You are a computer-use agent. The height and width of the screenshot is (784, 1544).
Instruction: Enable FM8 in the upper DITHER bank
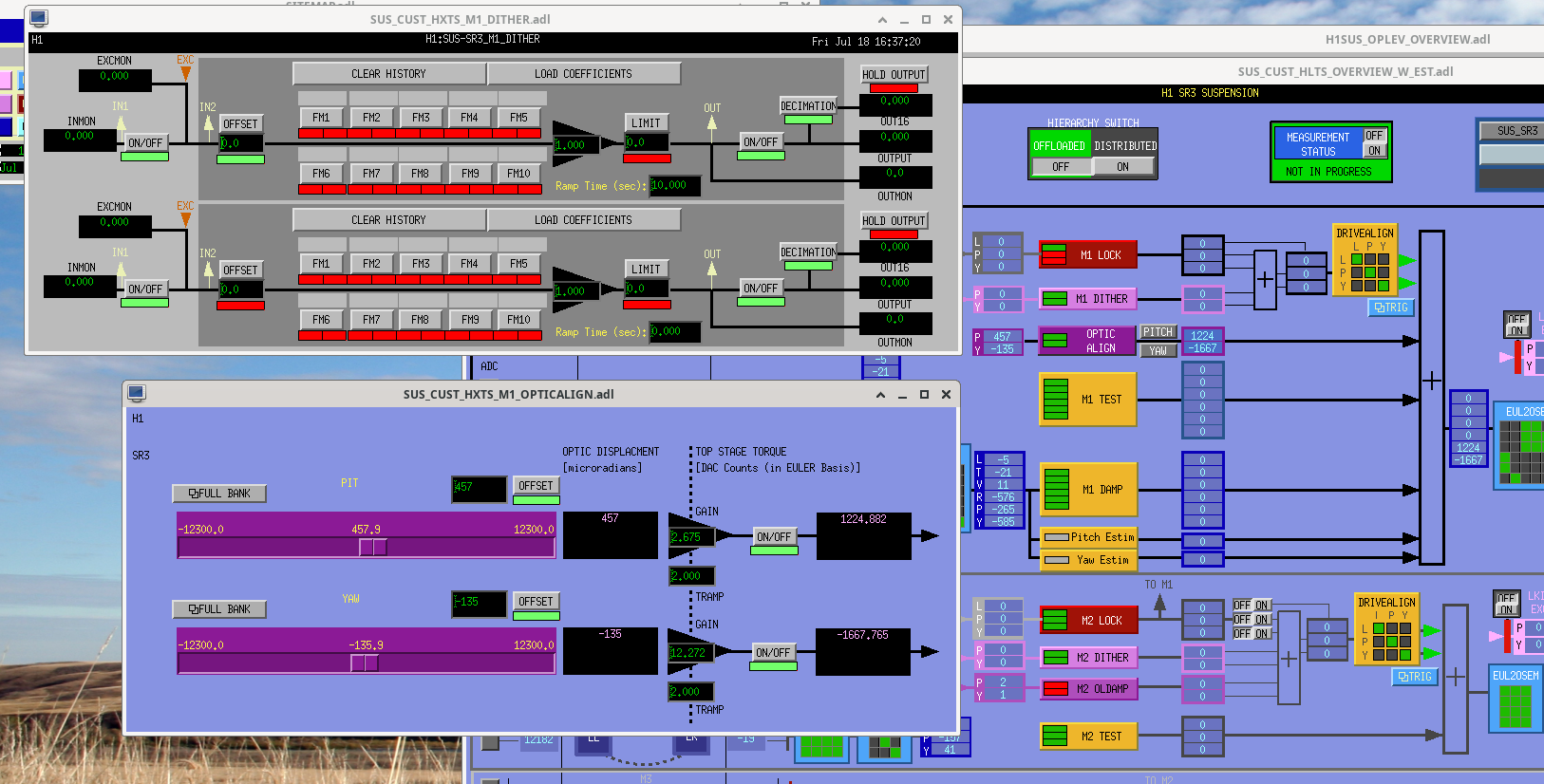coord(420,174)
